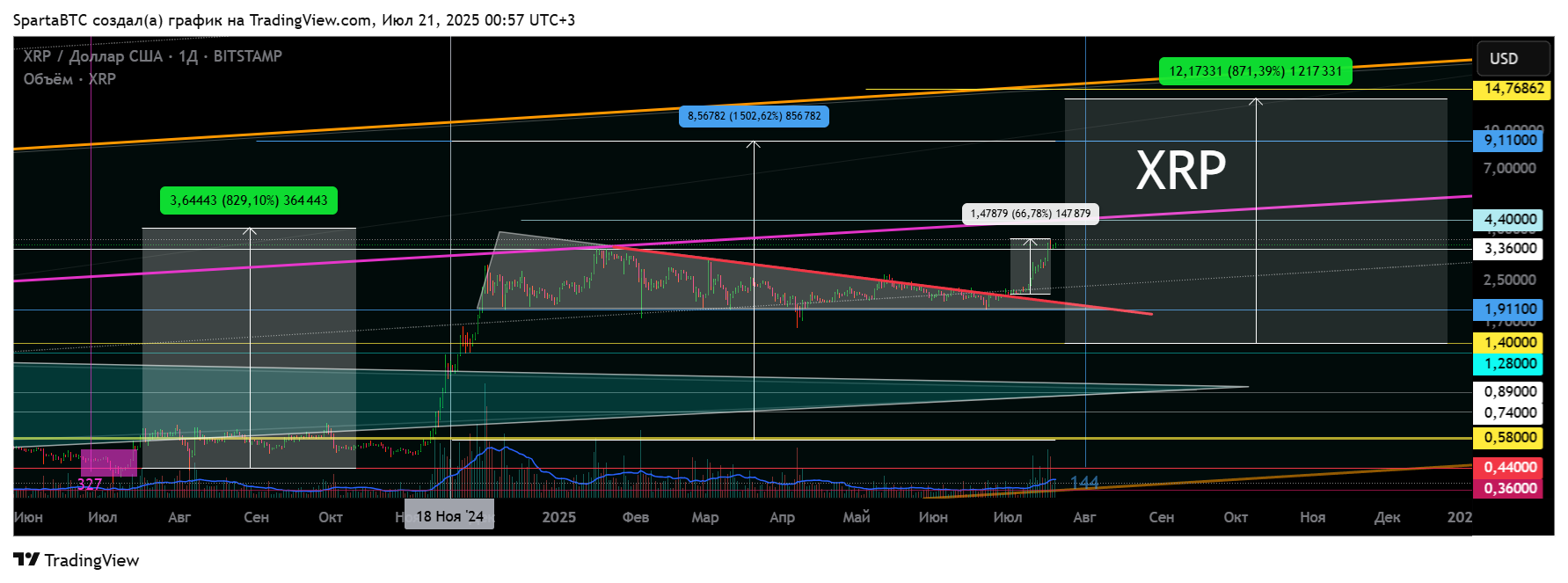1568x583 pixels.
Task: Click the Авг label left of Сен 2024
Action: point(179,517)
